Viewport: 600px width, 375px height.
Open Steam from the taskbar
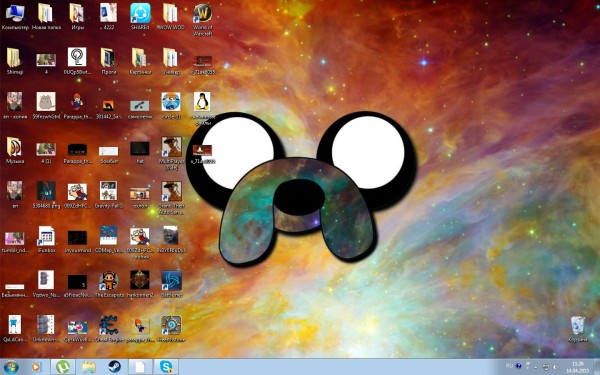(114, 367)
